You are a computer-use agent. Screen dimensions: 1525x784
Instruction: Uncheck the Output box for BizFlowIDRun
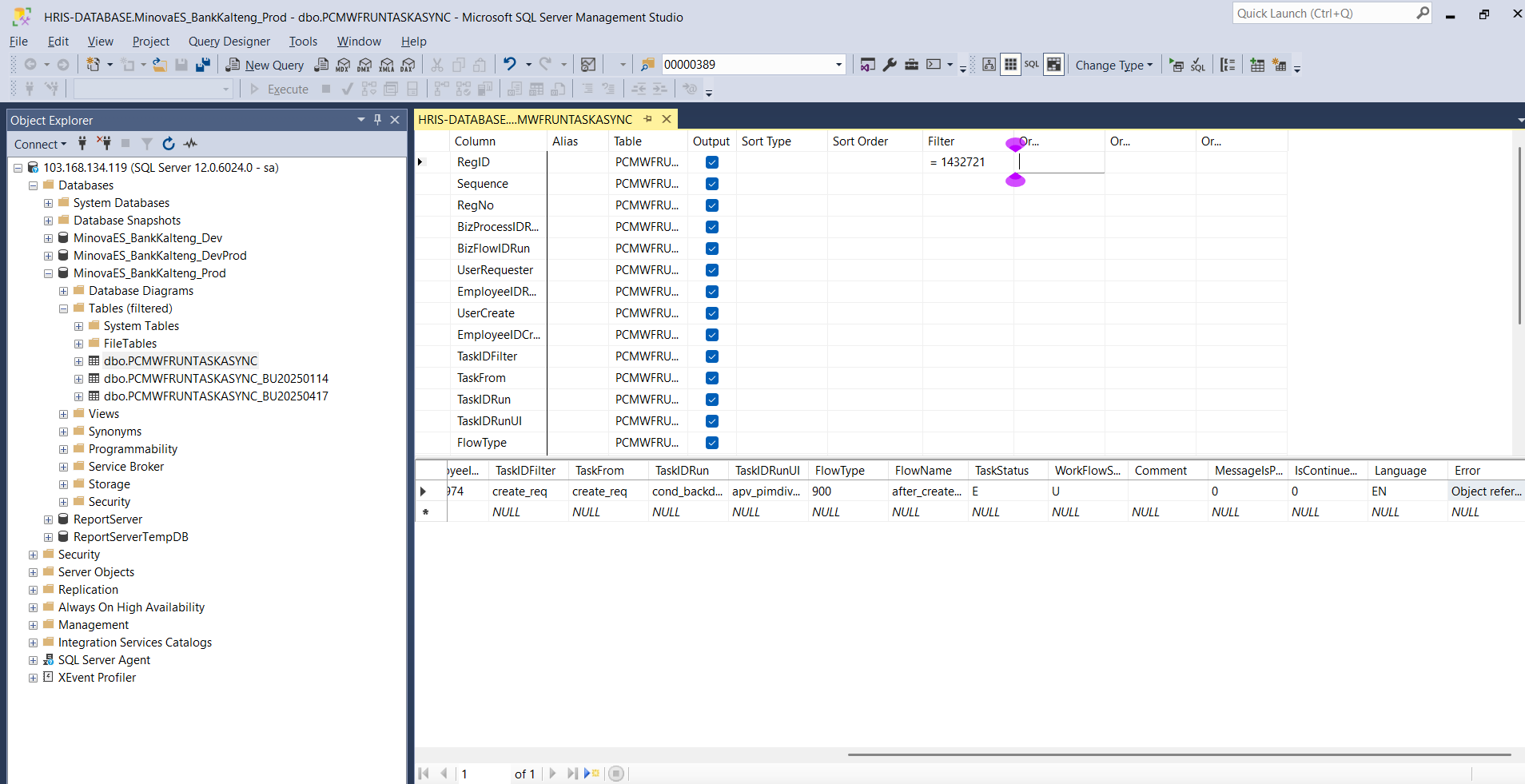coord(712,249)
